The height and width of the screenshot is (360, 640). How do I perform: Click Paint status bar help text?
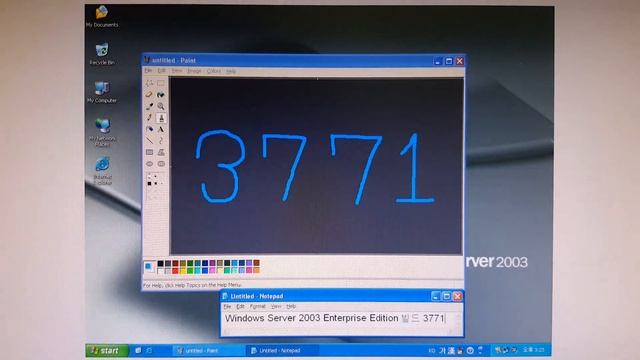192,285
